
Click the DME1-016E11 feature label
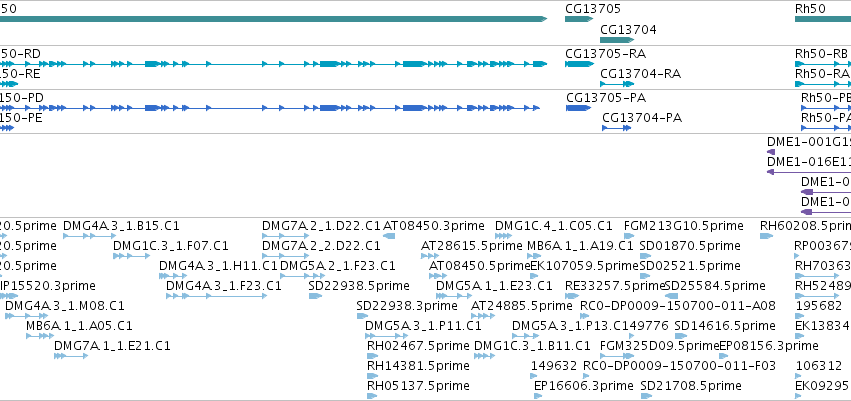coord(809,162)
